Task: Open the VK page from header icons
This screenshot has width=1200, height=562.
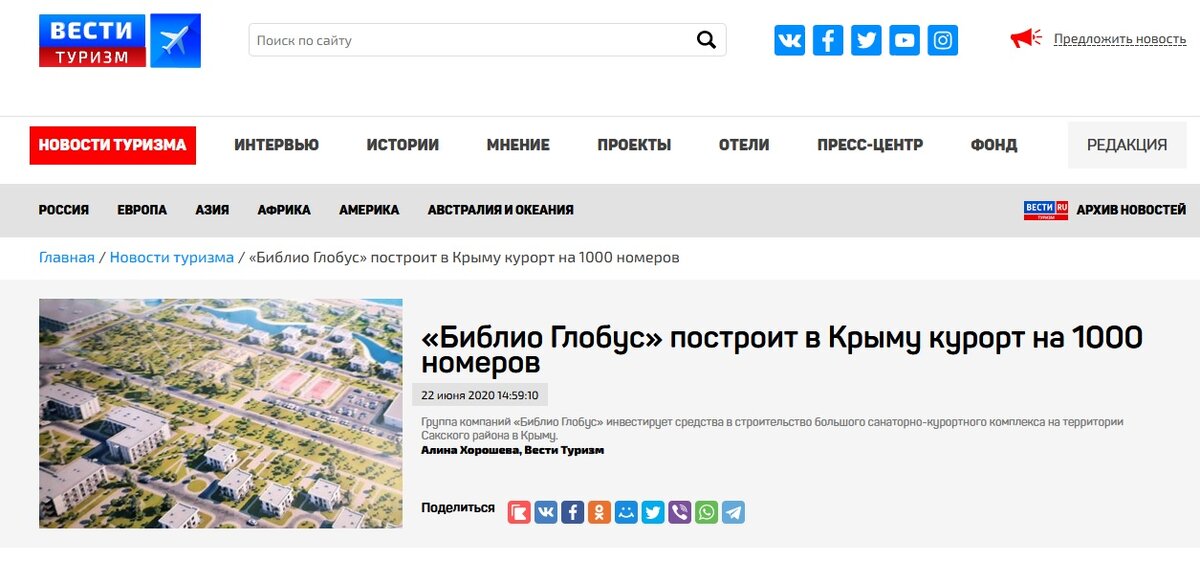Action: coord(789,40)
